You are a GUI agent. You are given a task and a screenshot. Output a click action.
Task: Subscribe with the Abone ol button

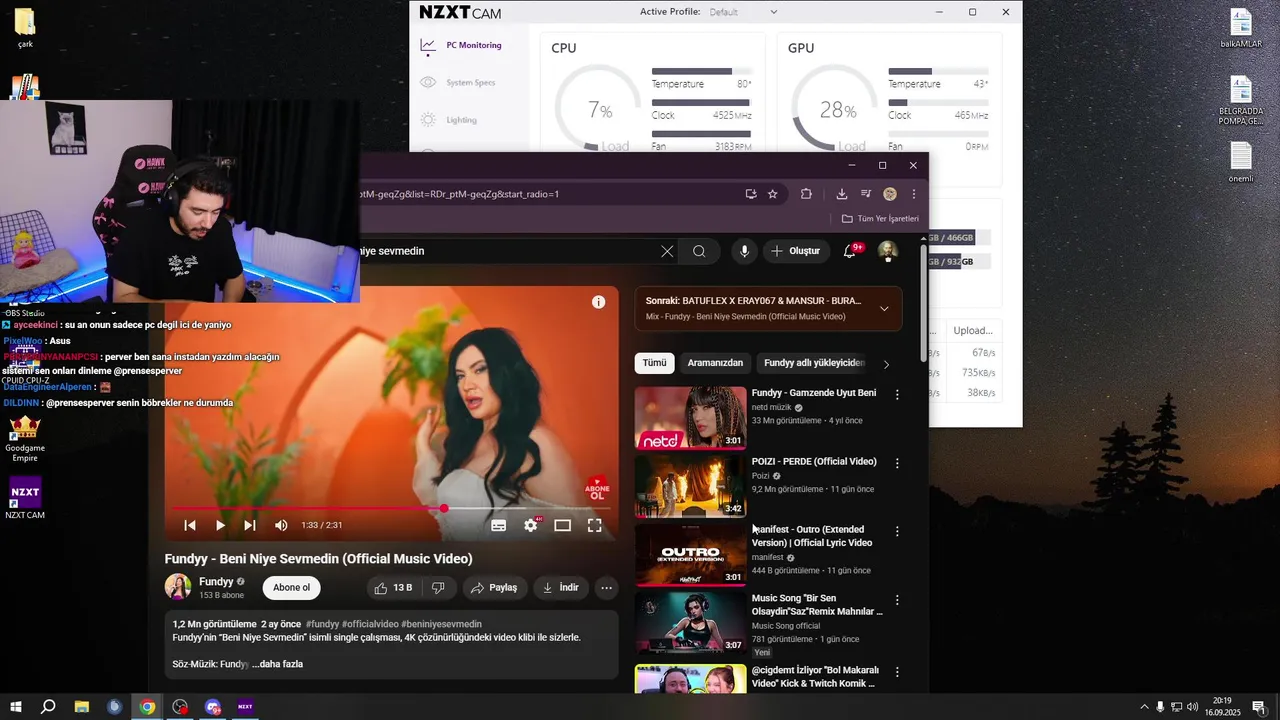[292, 588]
